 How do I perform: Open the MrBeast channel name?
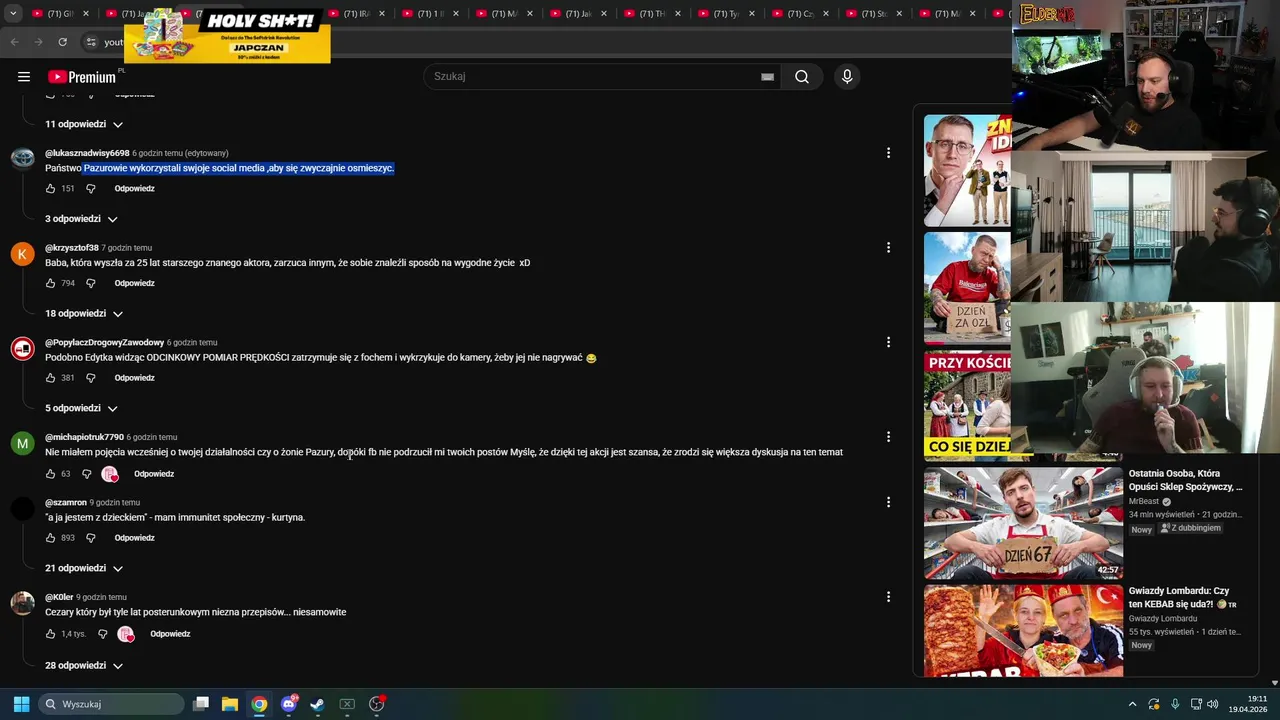pos(1144,502)
